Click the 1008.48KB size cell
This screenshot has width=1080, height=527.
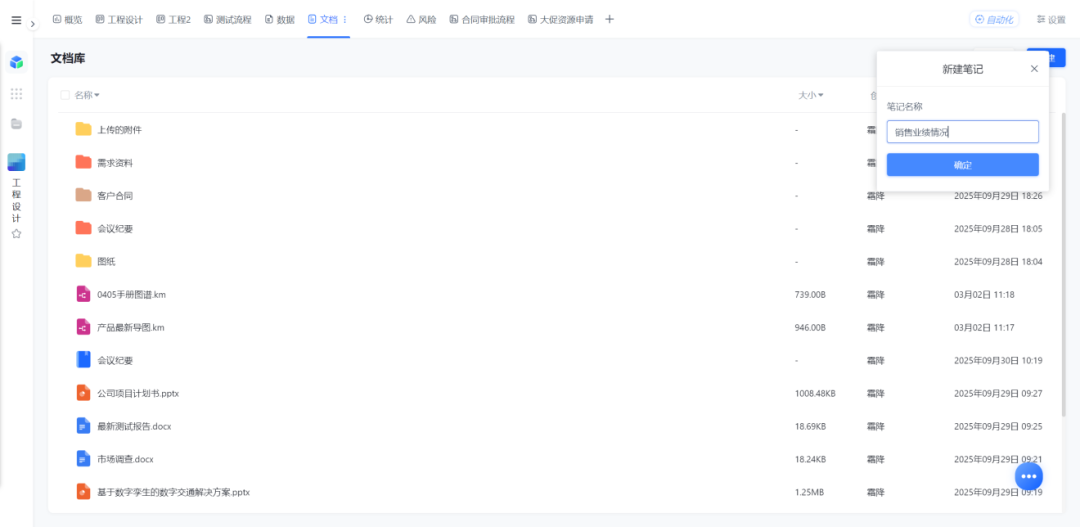pyautogui.click(x=815, y=393)
